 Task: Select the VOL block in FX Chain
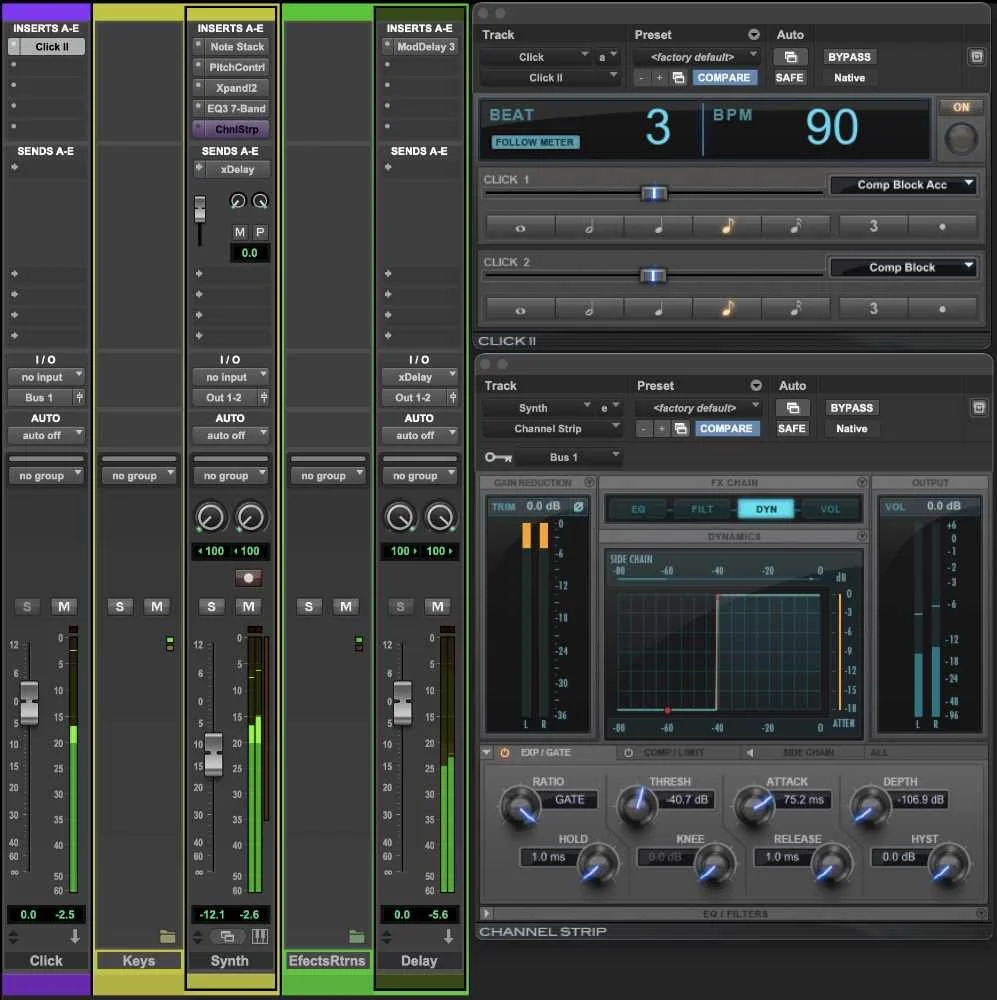point(830,509)
